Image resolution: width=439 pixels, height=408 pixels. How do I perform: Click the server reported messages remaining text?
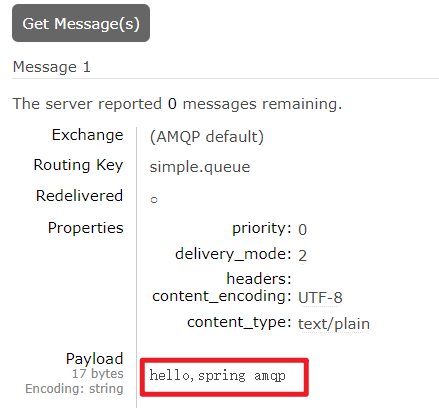tap(177, 104)
